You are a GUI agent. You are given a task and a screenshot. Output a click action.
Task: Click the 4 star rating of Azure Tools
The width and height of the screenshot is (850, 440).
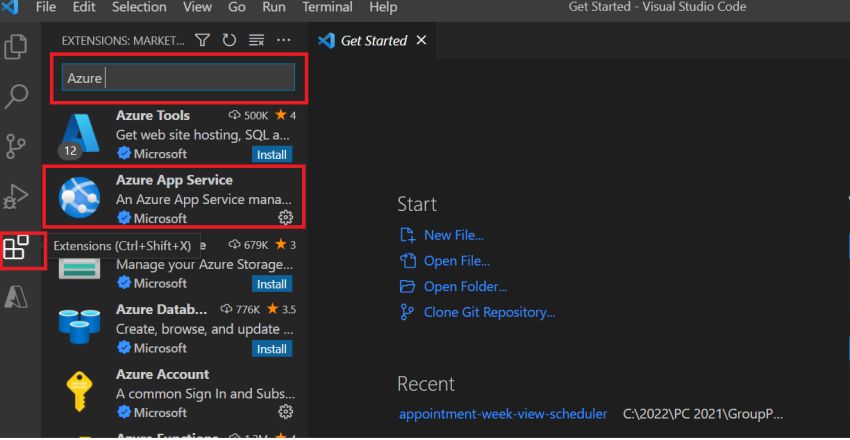tap(286, 115)
